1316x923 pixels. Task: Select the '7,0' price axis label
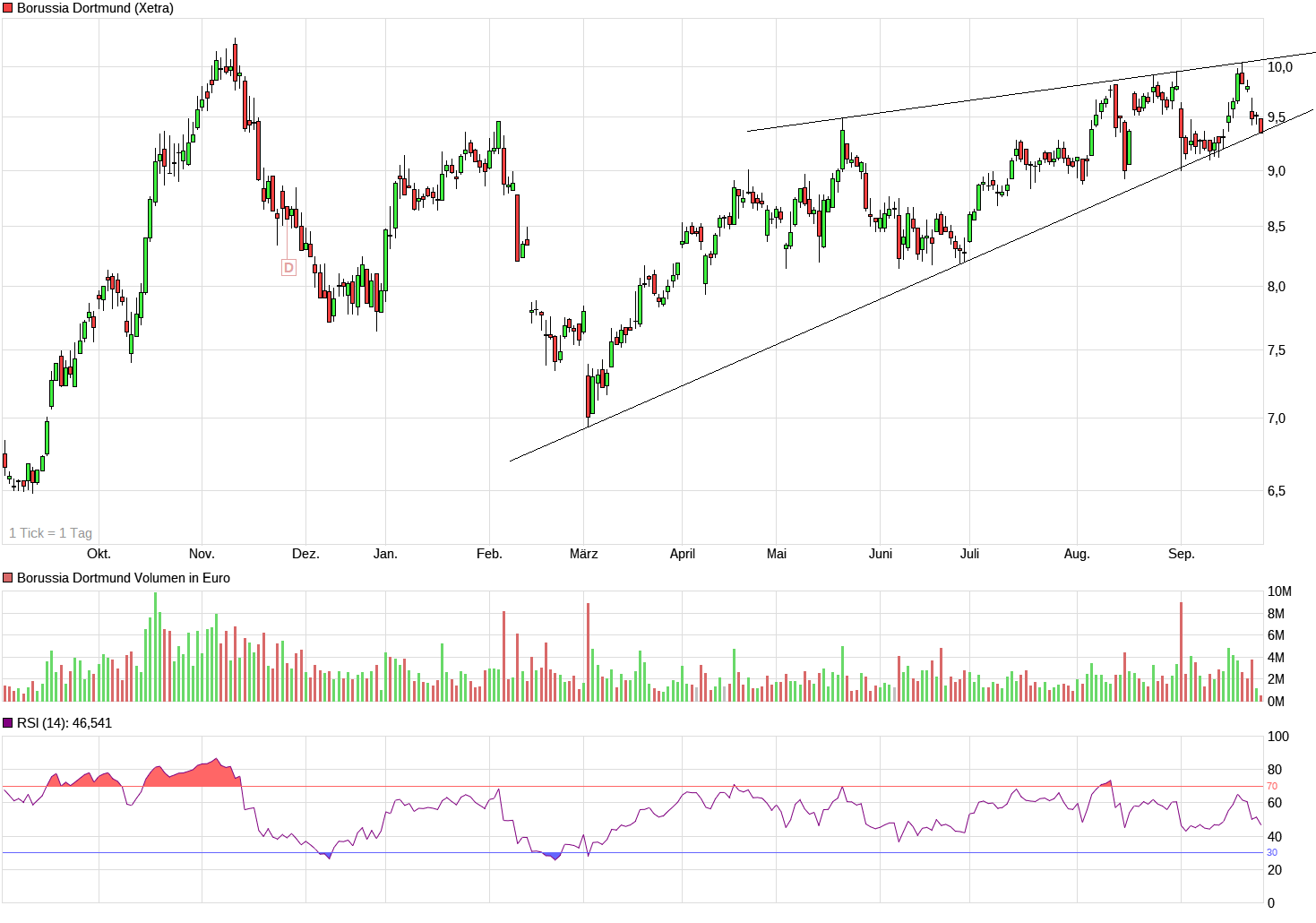pos(1277,418)
